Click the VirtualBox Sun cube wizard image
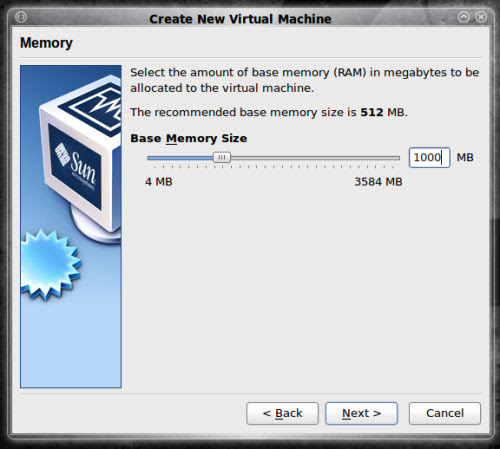This screenshot has height=449, width=500. pyautogui.click(x=71, y=226)
